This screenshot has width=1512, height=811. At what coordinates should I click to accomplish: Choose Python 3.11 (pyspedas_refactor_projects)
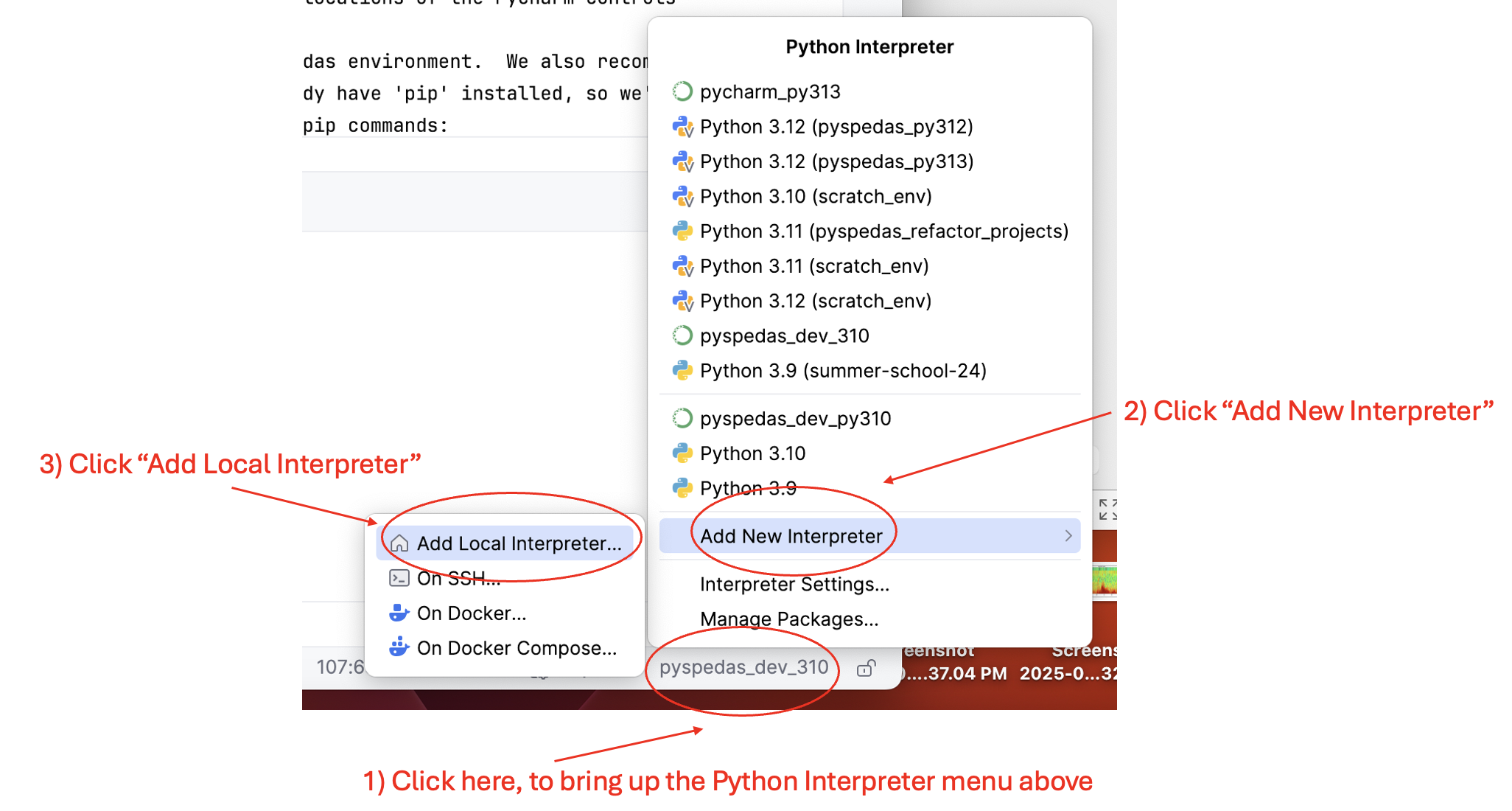869,232
